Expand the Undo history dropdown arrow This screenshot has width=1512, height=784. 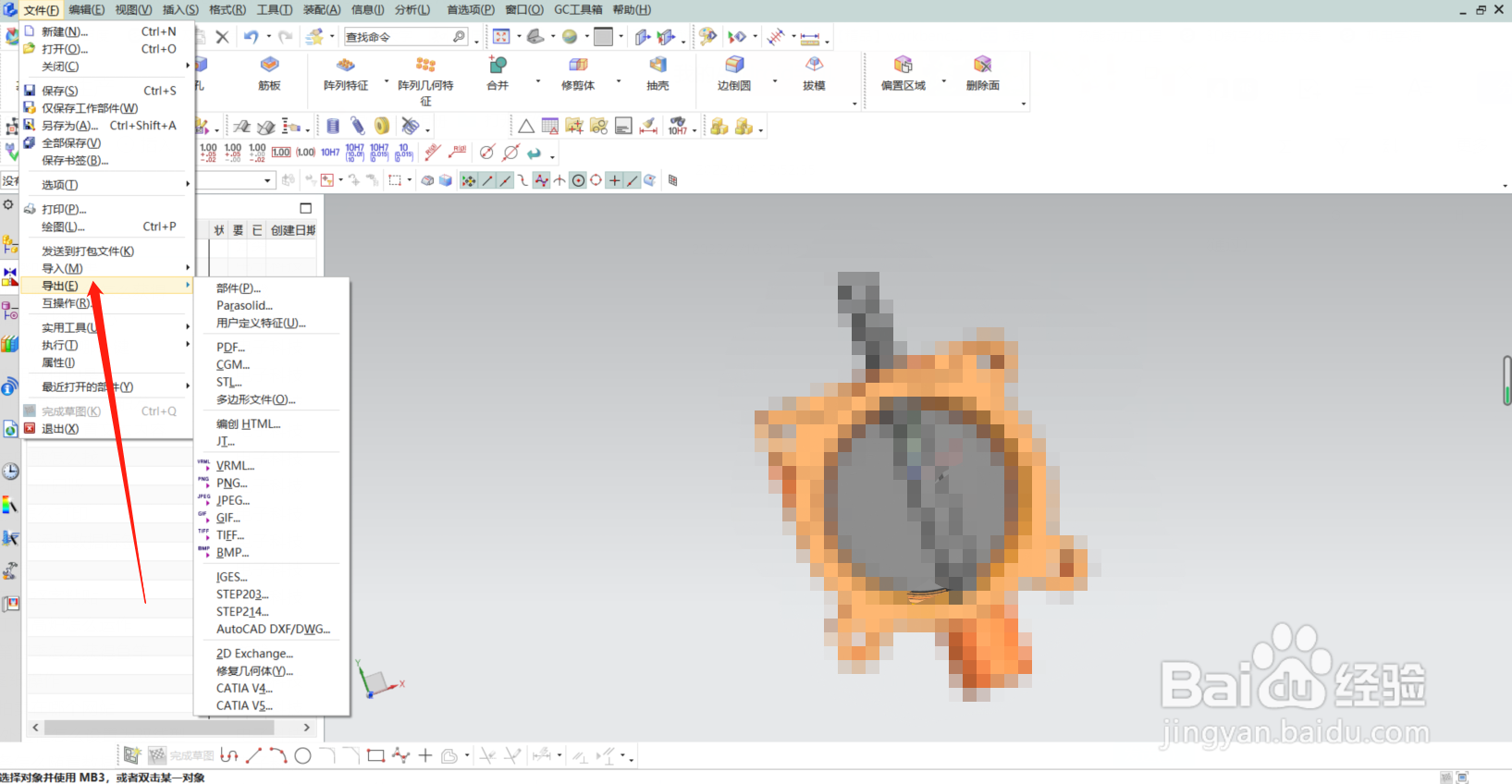pyautogui.click(x=269, y=37)
